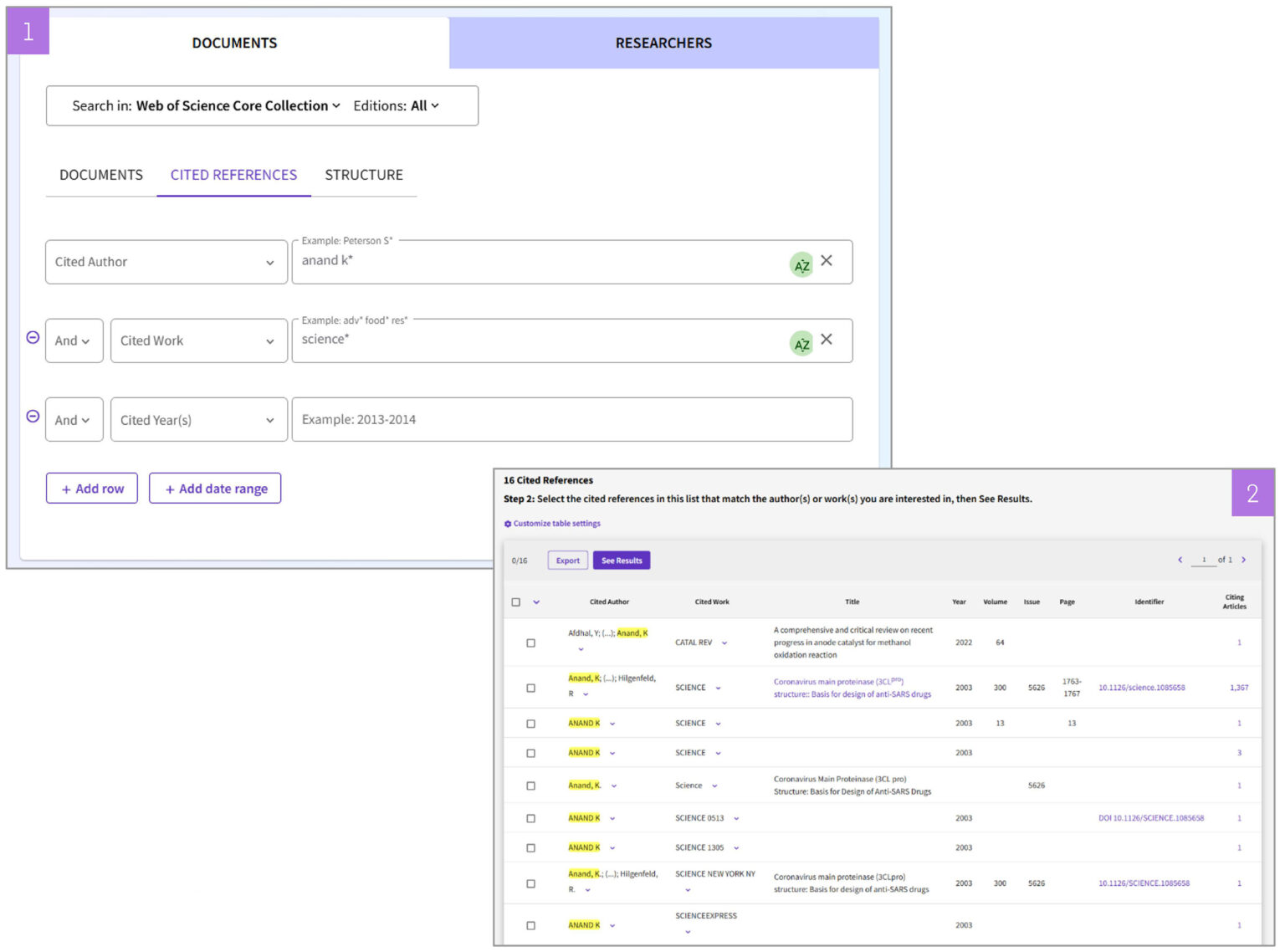The width and height of the screenshot is (1285, 952).
Task: Click the AZ index icon in Cited Author field
Action: [x=801, y=265]
